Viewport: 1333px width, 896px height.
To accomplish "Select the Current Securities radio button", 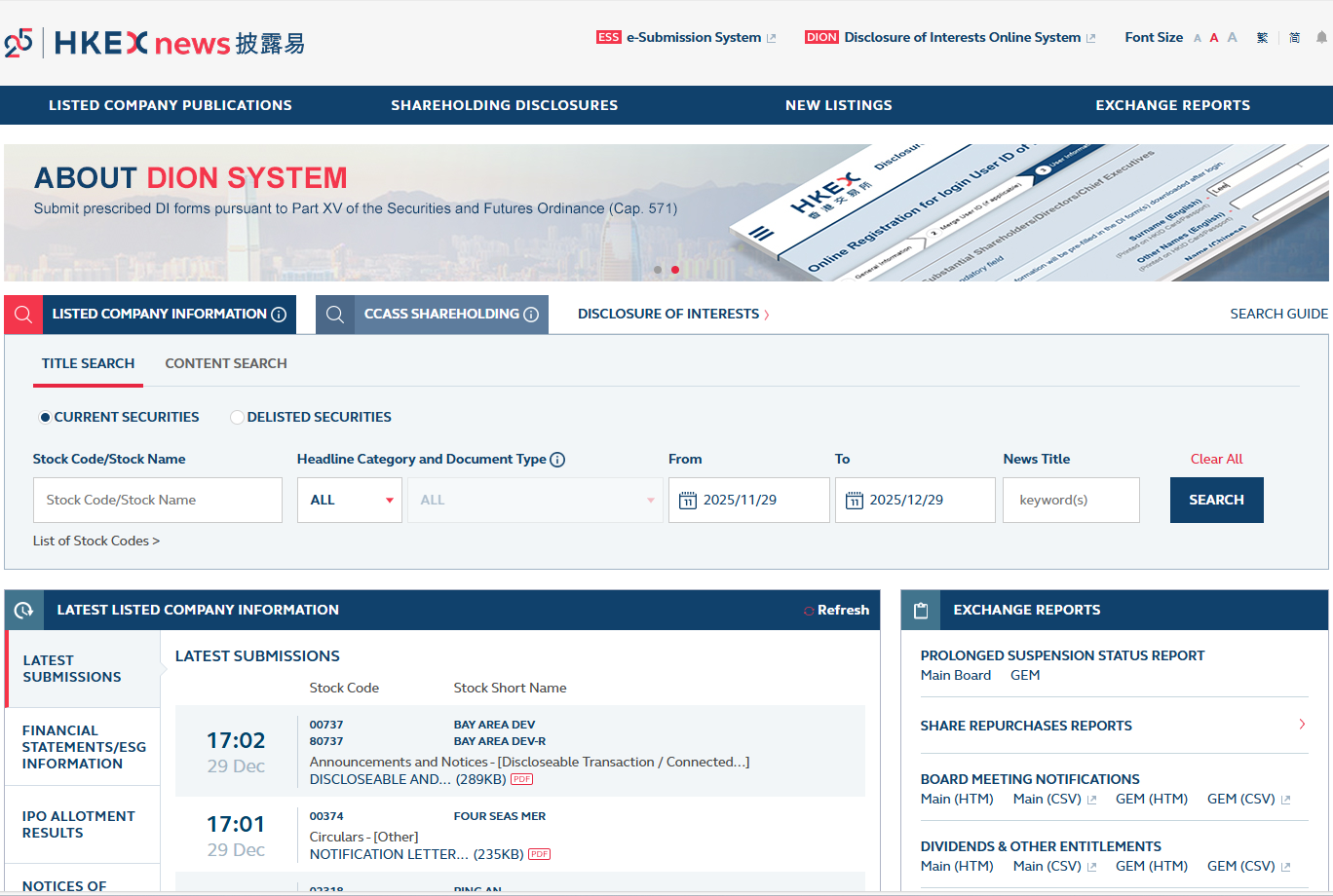I will [x=45, y=417].
